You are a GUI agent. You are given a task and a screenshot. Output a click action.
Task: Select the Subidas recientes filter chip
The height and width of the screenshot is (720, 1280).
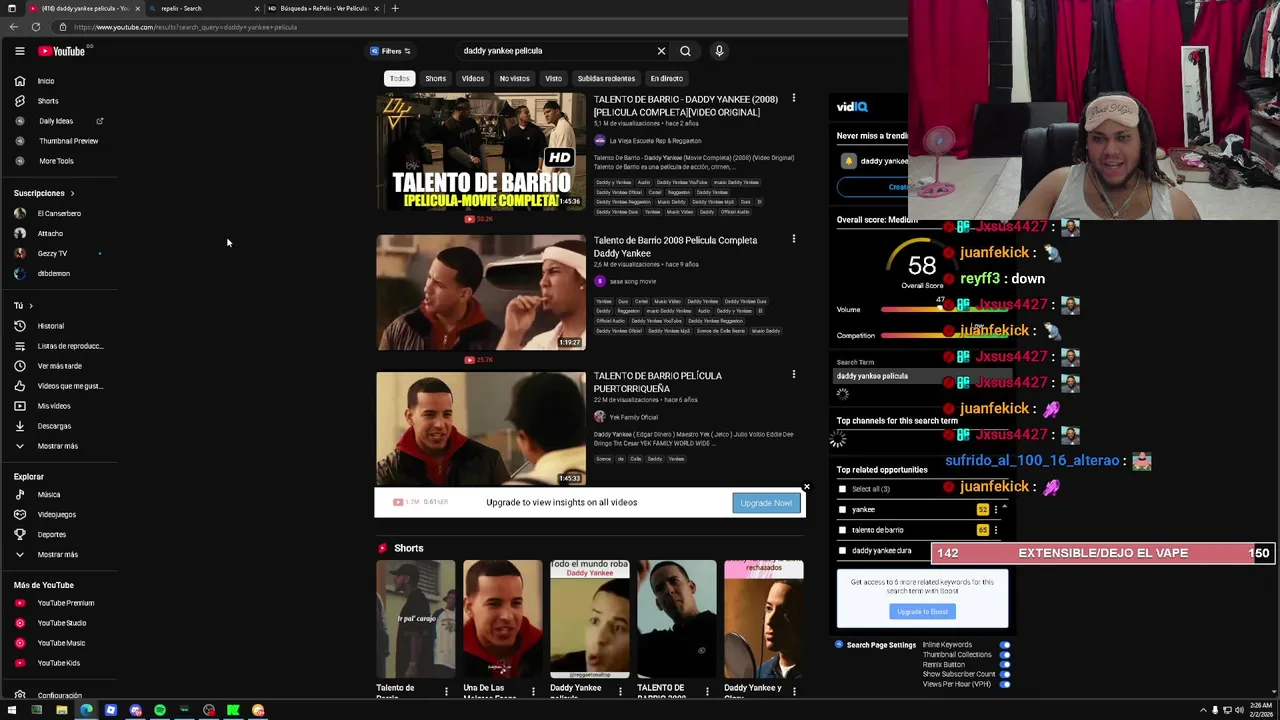click(606, 79)
